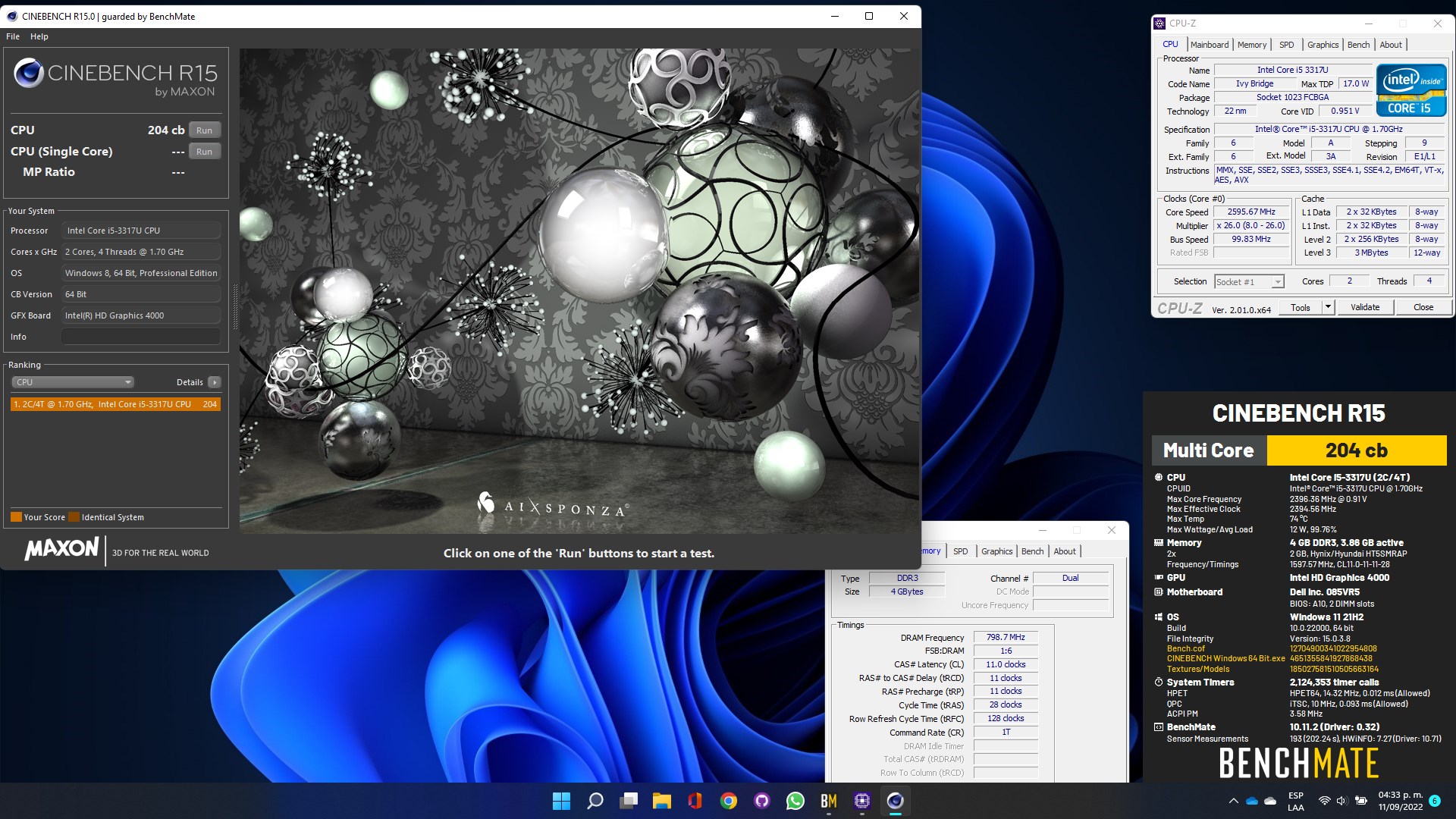Click the Your Score orange legend swatch

click(16, 517)
